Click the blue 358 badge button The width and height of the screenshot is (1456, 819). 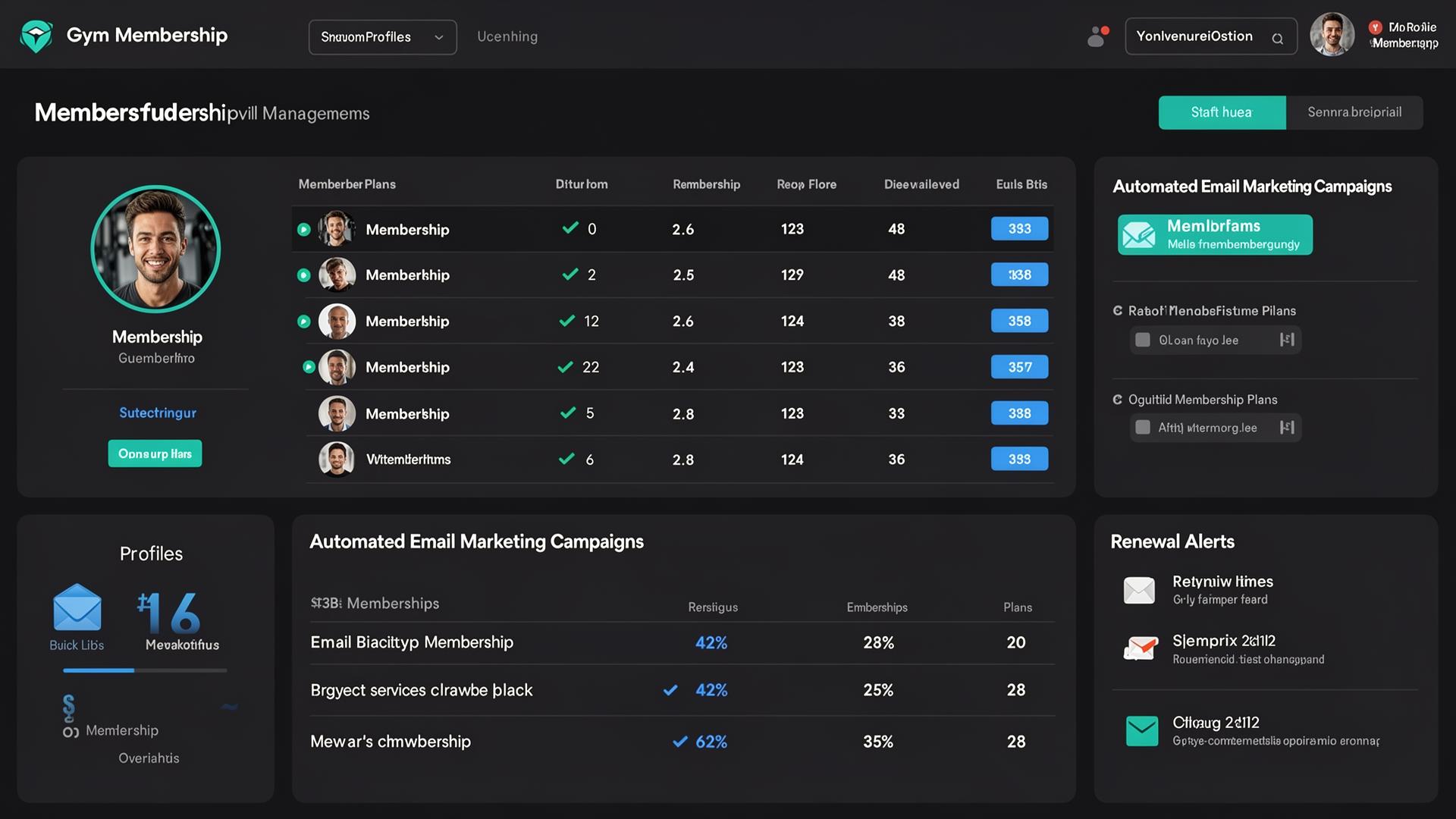tap(1019, 321)
